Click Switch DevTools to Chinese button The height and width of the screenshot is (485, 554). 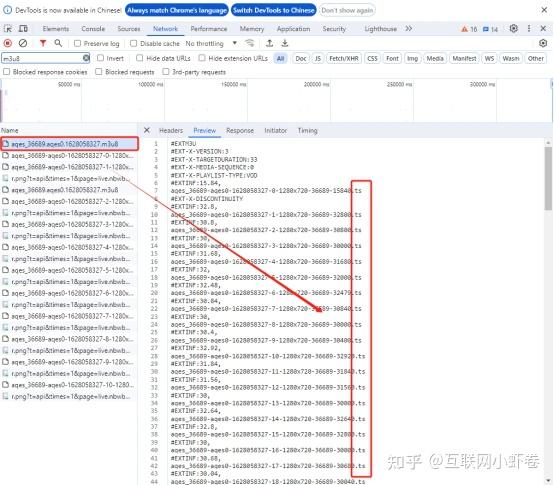(274, 10)
